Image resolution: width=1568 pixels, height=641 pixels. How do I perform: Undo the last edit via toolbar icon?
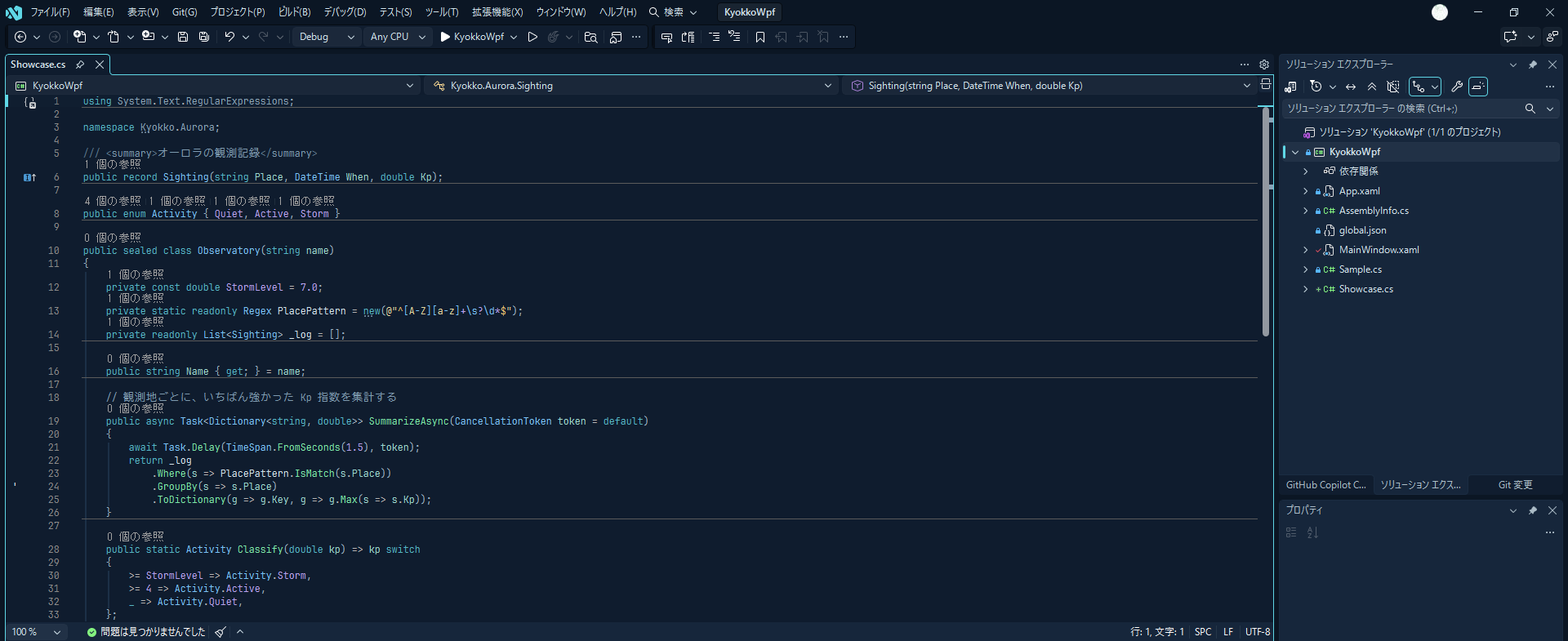tap(229, 37)
